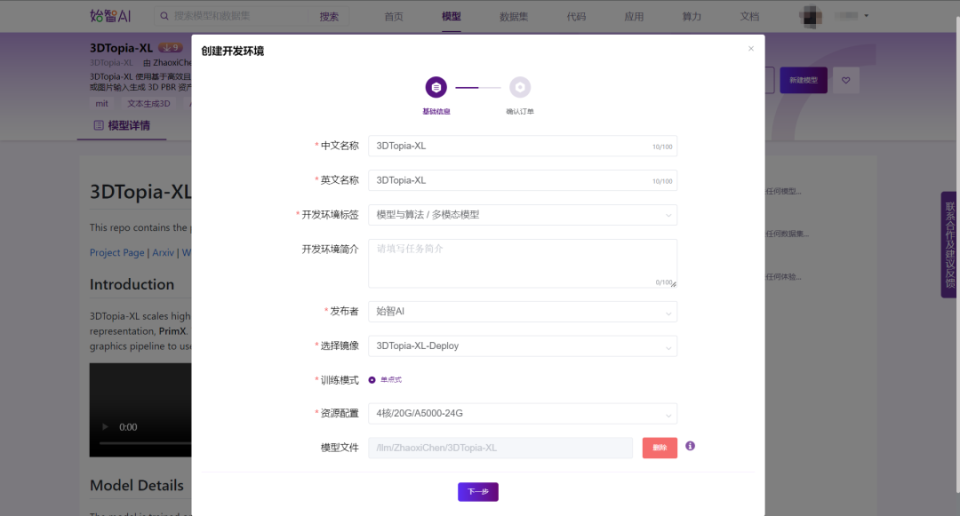Click the Project Page link
The height and width of the screenshot is (516, 960).
pos(117,252)
